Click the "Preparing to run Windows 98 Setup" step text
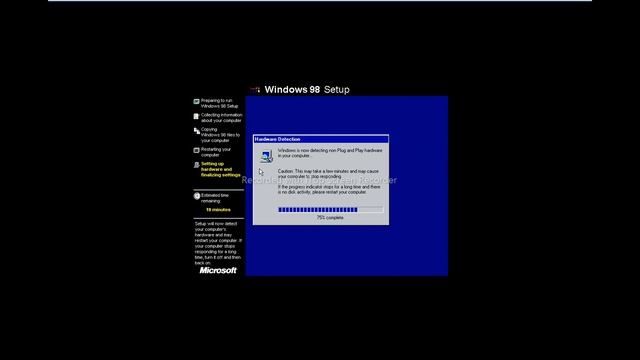The image size is (640, 360). [x=220, y=103]
